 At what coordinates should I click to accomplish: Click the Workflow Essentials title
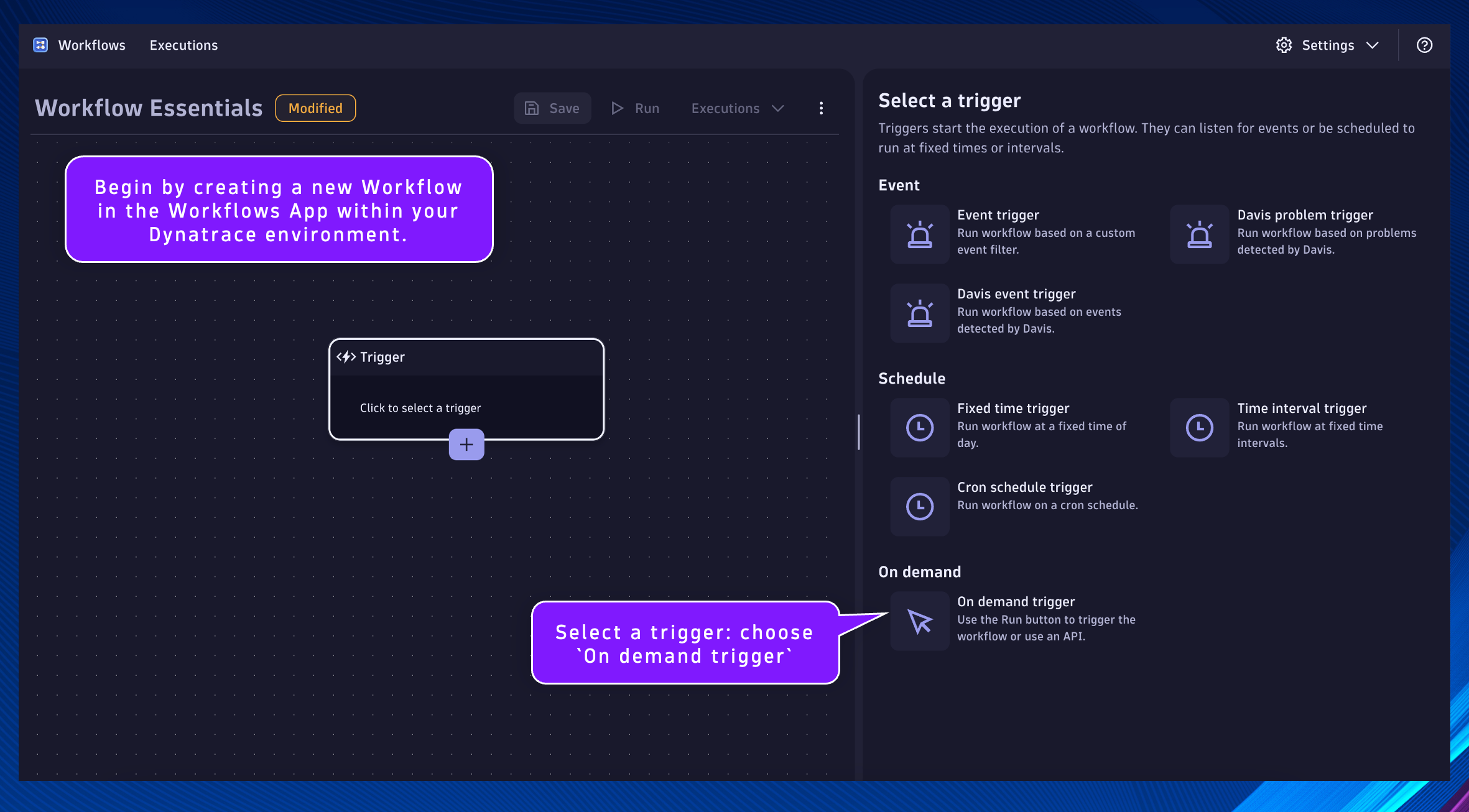click(149, 108)
